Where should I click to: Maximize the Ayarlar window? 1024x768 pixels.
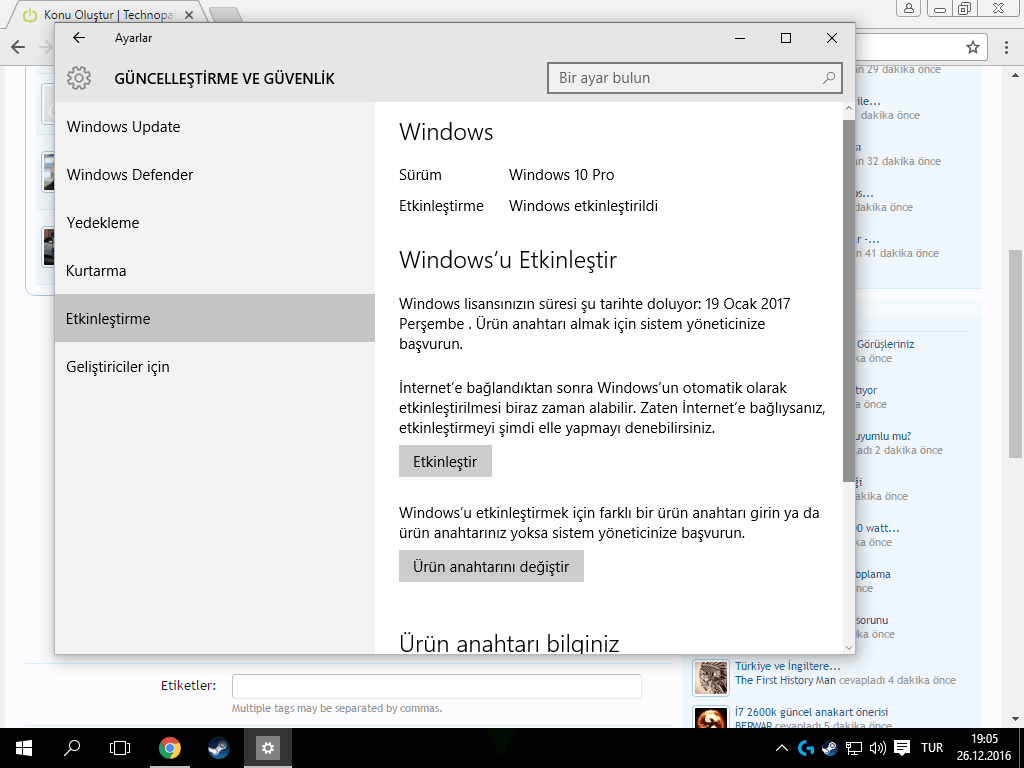pyautogui.click(x=786, y=38)
